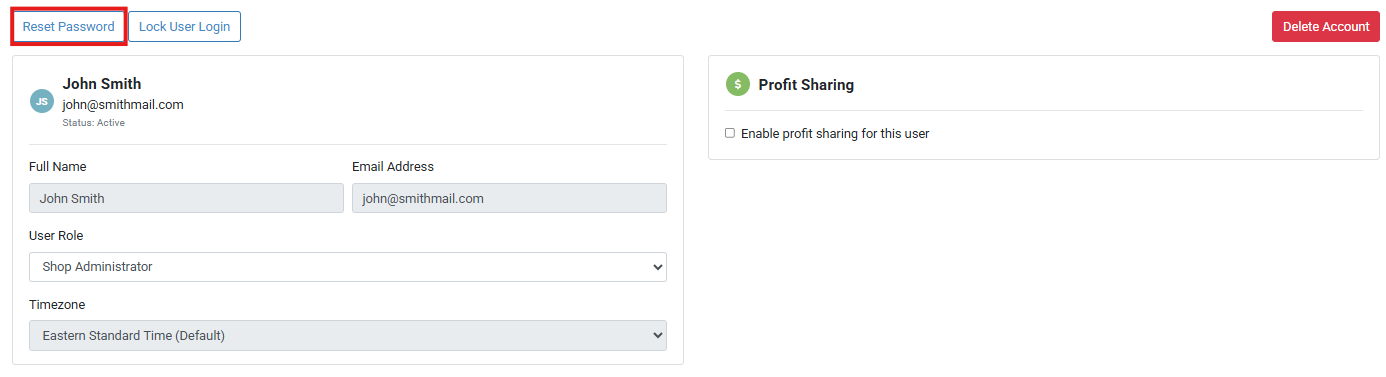The width and height of the screenshot is (1386, 377).
Task: Lock the user login
Action: [184, 27]
